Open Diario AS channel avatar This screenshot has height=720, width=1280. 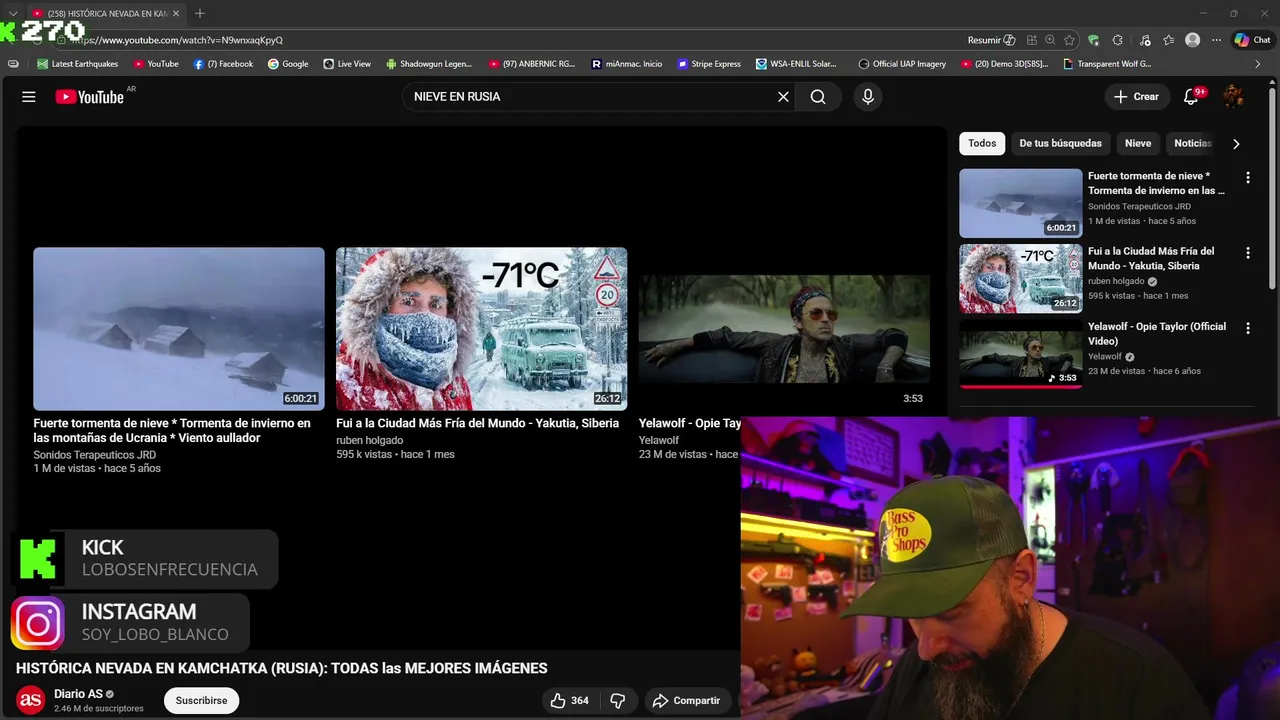pyautogui.click(x=31, y=700)
